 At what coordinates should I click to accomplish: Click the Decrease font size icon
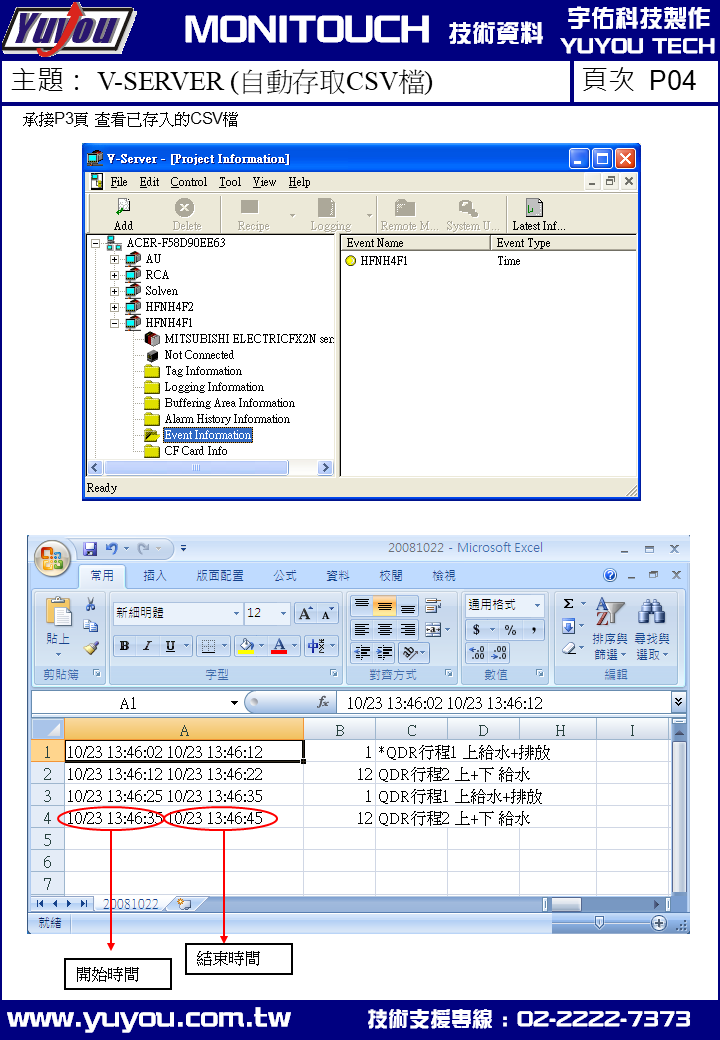point(327,614)
